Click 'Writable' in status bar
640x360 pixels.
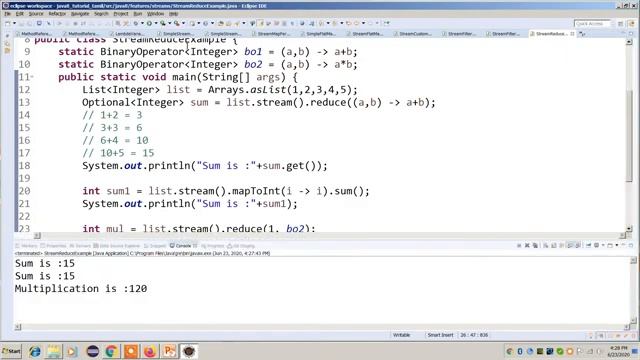pos(401,335)
